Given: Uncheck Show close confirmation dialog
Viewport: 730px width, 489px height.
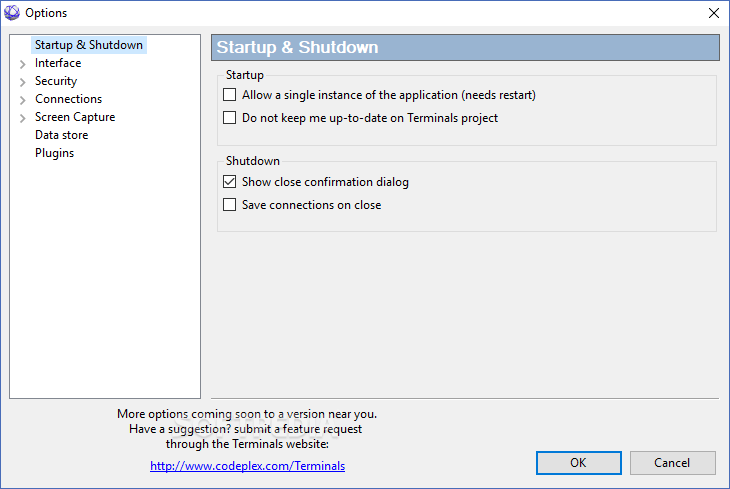Looking at the screenshot, I should tap(230, 182).
